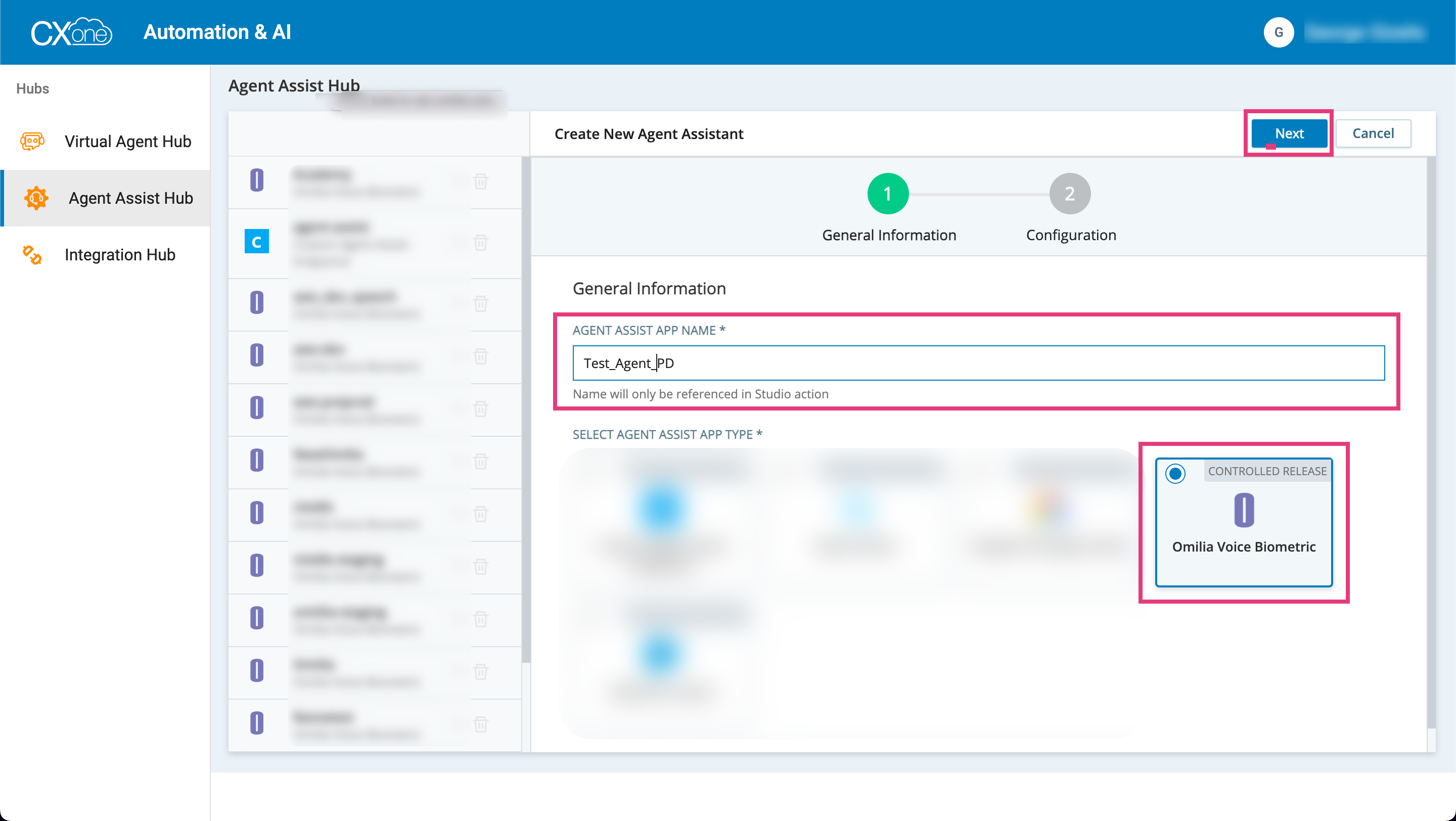Delete the first assistant via trash icon
The height and width of the screenshot is (821, 1456).
(480, 182)
